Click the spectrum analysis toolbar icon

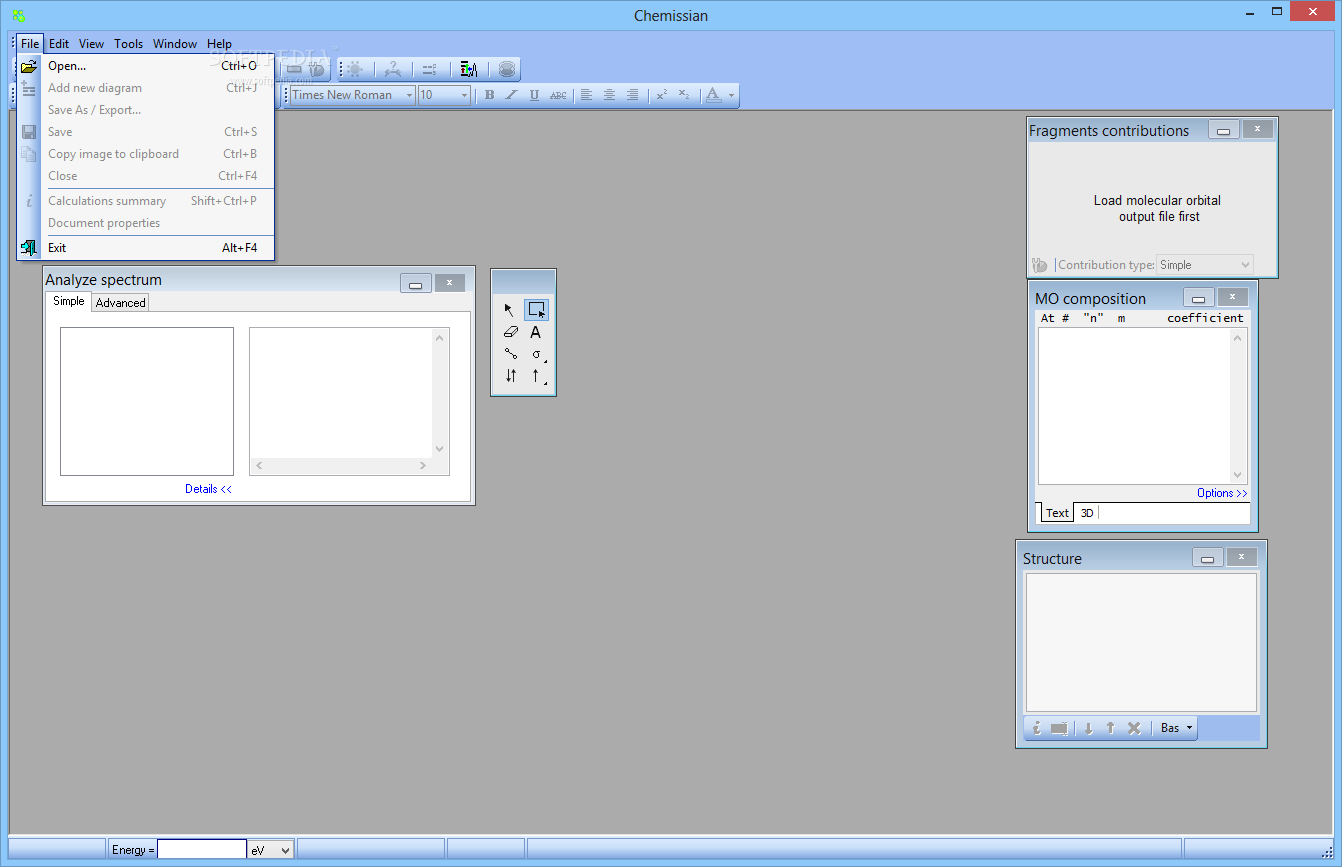point(468,69)
